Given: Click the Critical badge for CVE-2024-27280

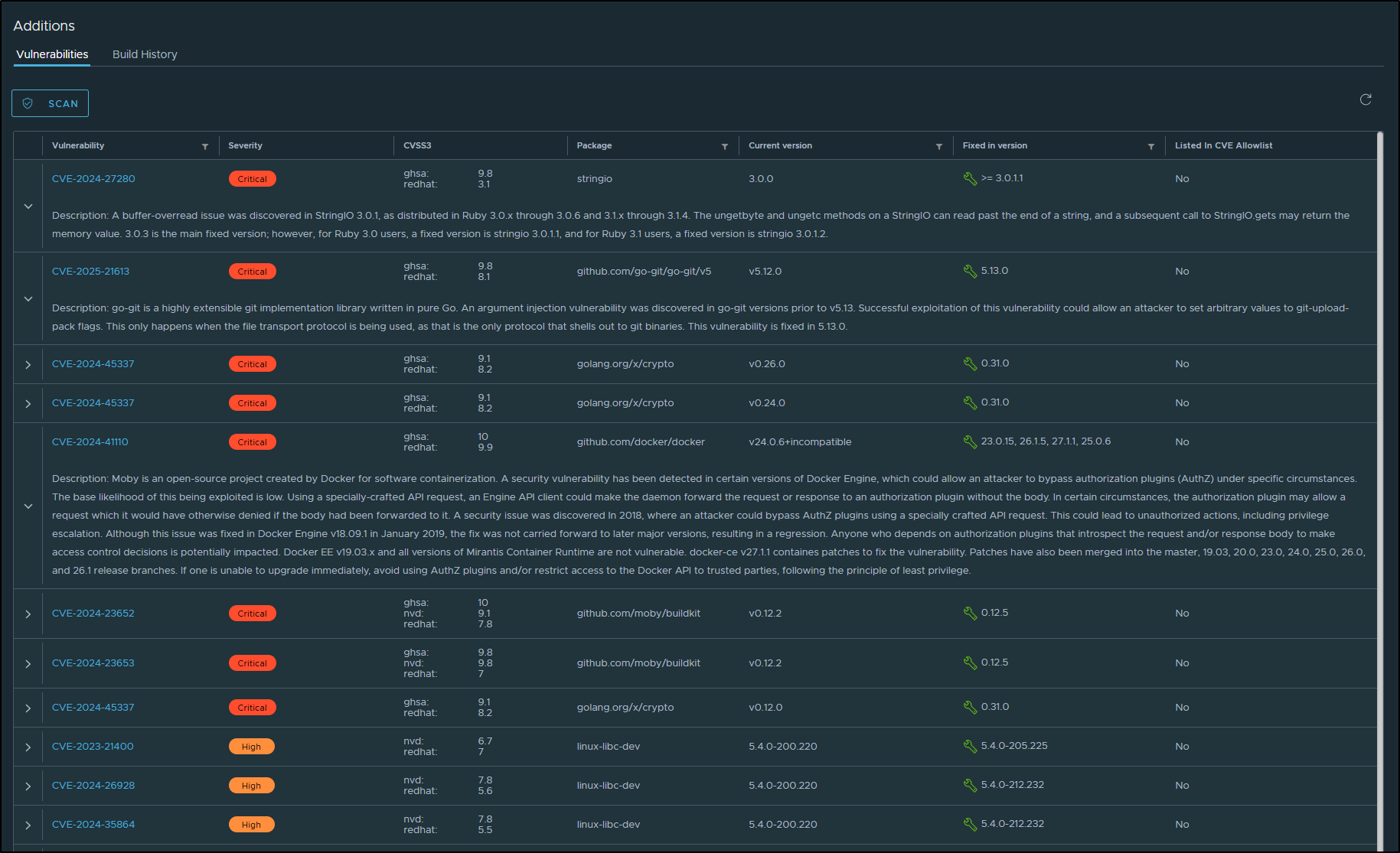Looking at the screenshot, I should (252, 179).
